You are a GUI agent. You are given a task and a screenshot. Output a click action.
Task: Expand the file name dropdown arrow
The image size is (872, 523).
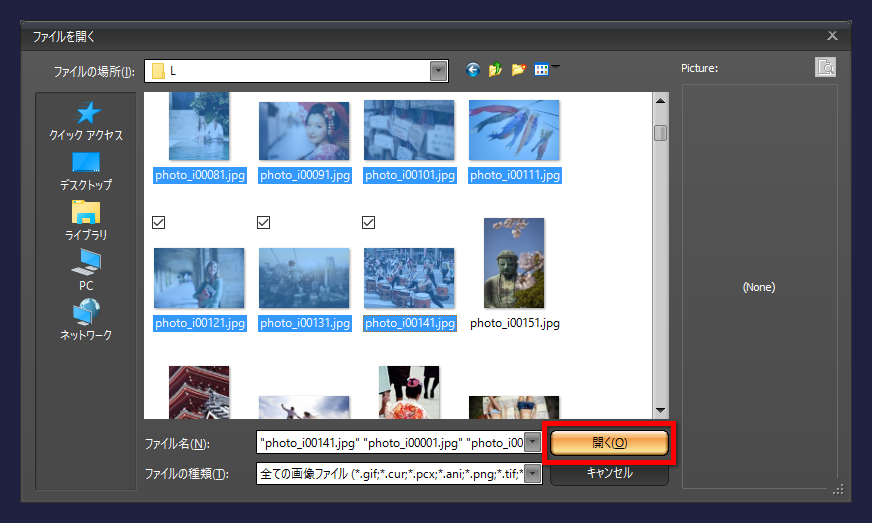533,442
